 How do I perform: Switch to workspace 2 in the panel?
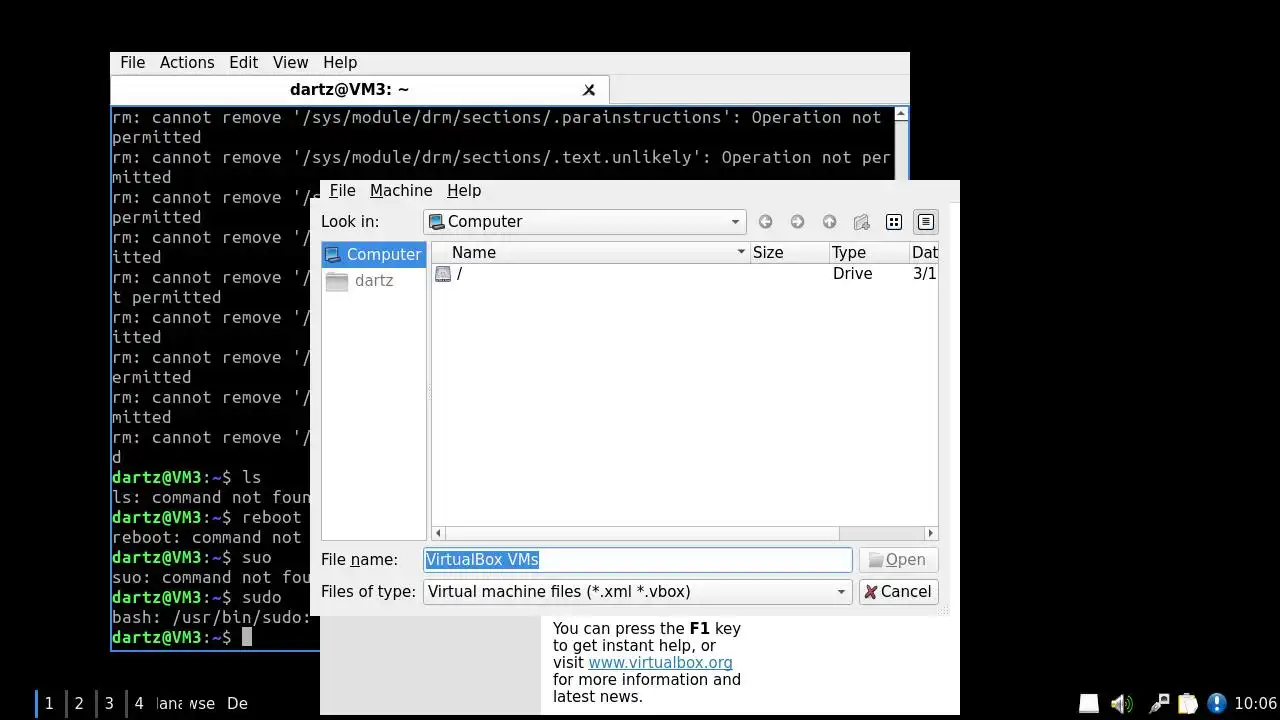point(79,704)
